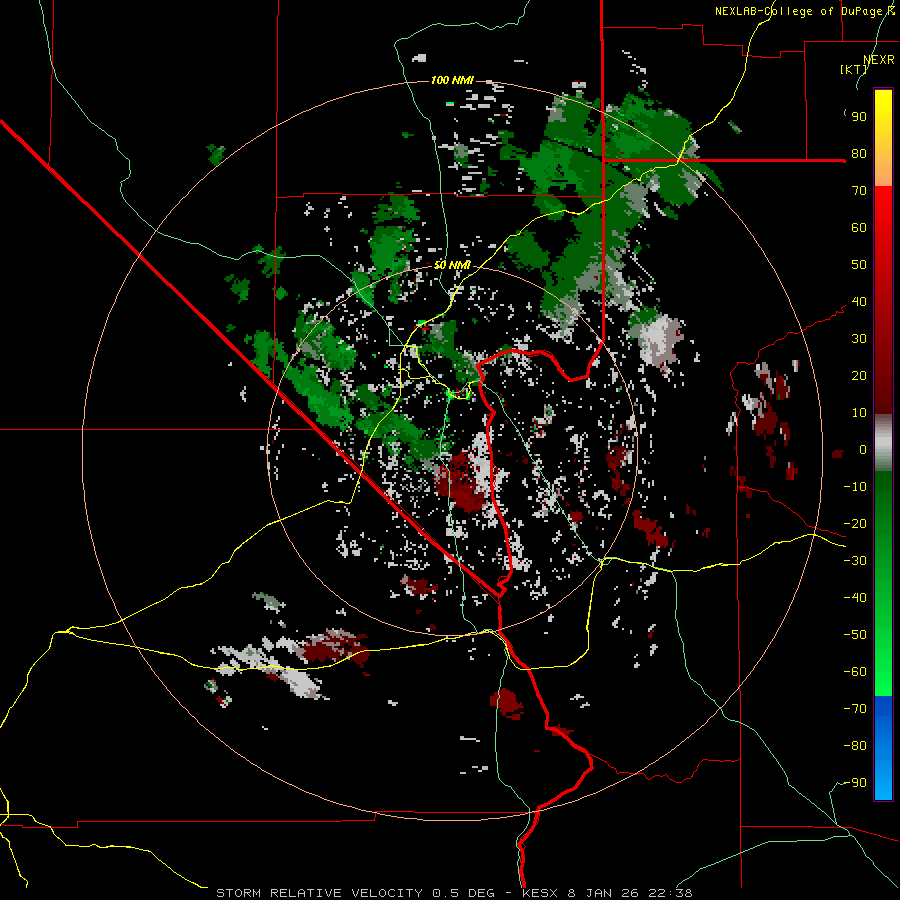The height and width of the screenshot is (900, 900).
Task: Click the blue segment of the color bar
Action: (x=883, y=748)
